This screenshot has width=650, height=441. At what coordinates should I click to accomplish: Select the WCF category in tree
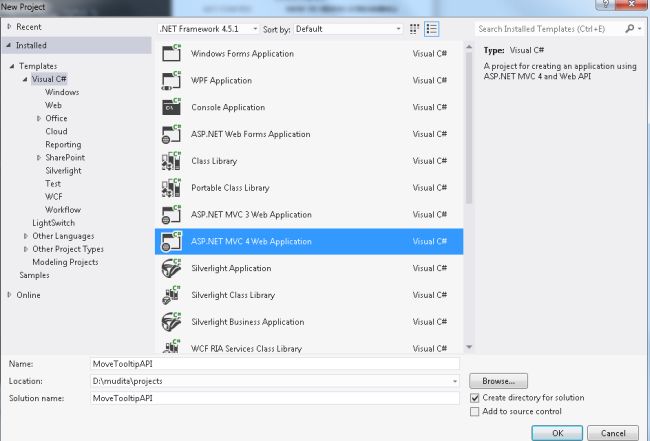tap(54, 197)
